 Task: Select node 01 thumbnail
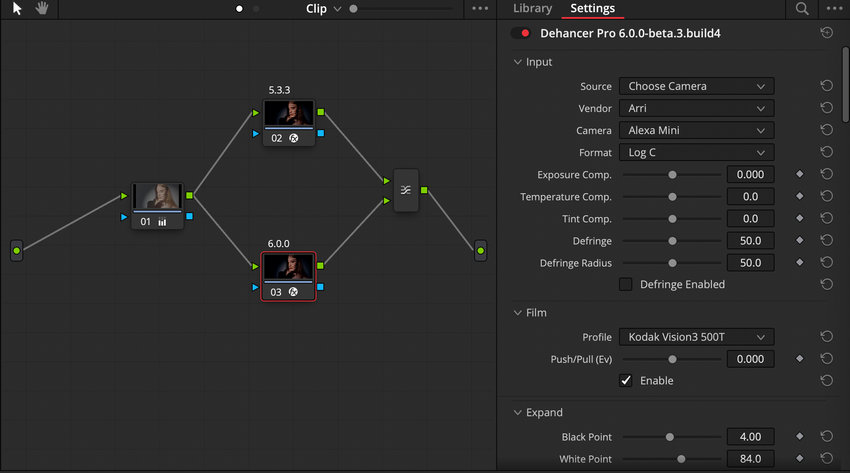pyautogui.click(x=157, y=196)
